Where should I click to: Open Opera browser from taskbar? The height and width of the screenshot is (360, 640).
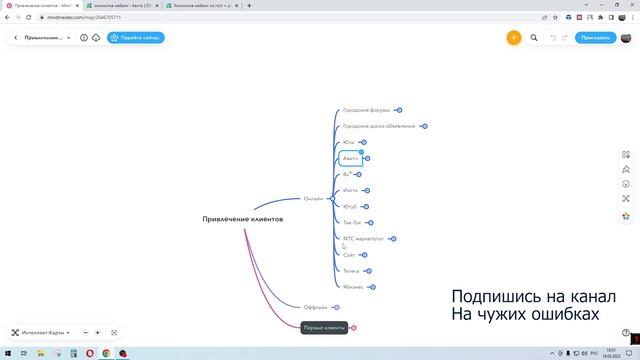click(x=90, y=353)
